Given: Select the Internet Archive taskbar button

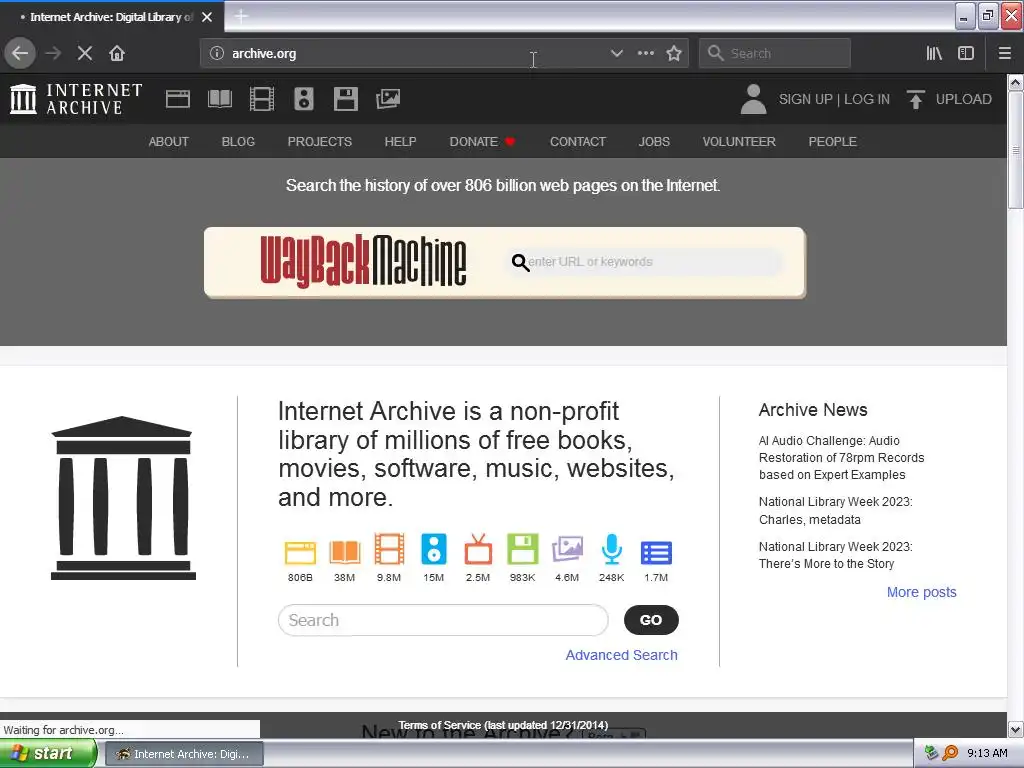Looking at the screenshot, I should (x=184, y=754).
